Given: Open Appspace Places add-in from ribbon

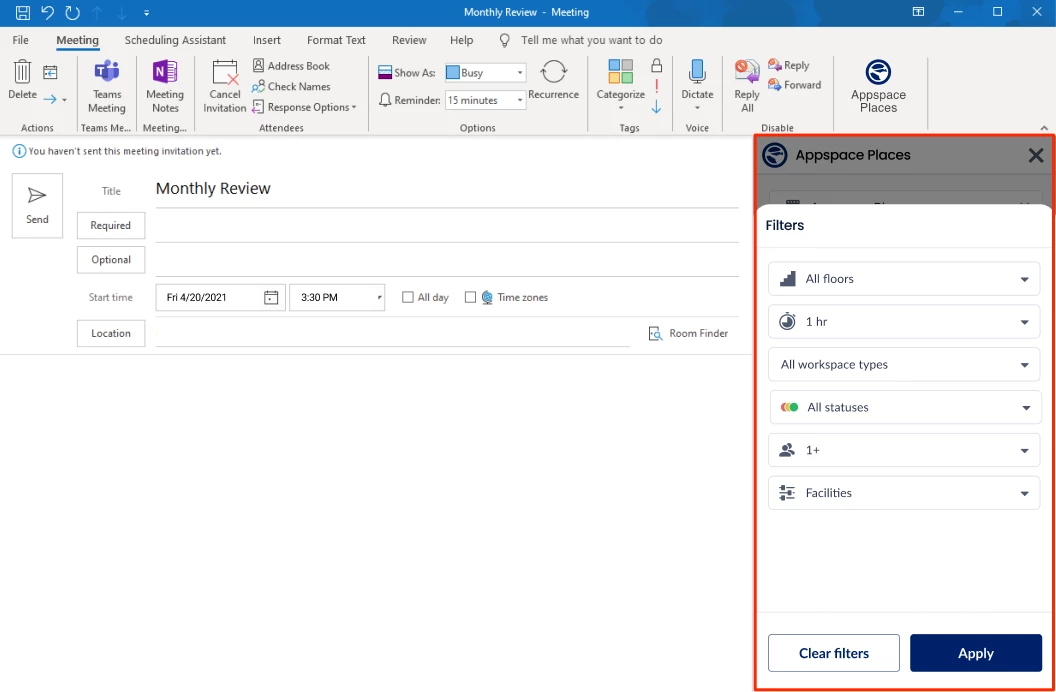Looking at the screenshot, I should click(878, 86).
